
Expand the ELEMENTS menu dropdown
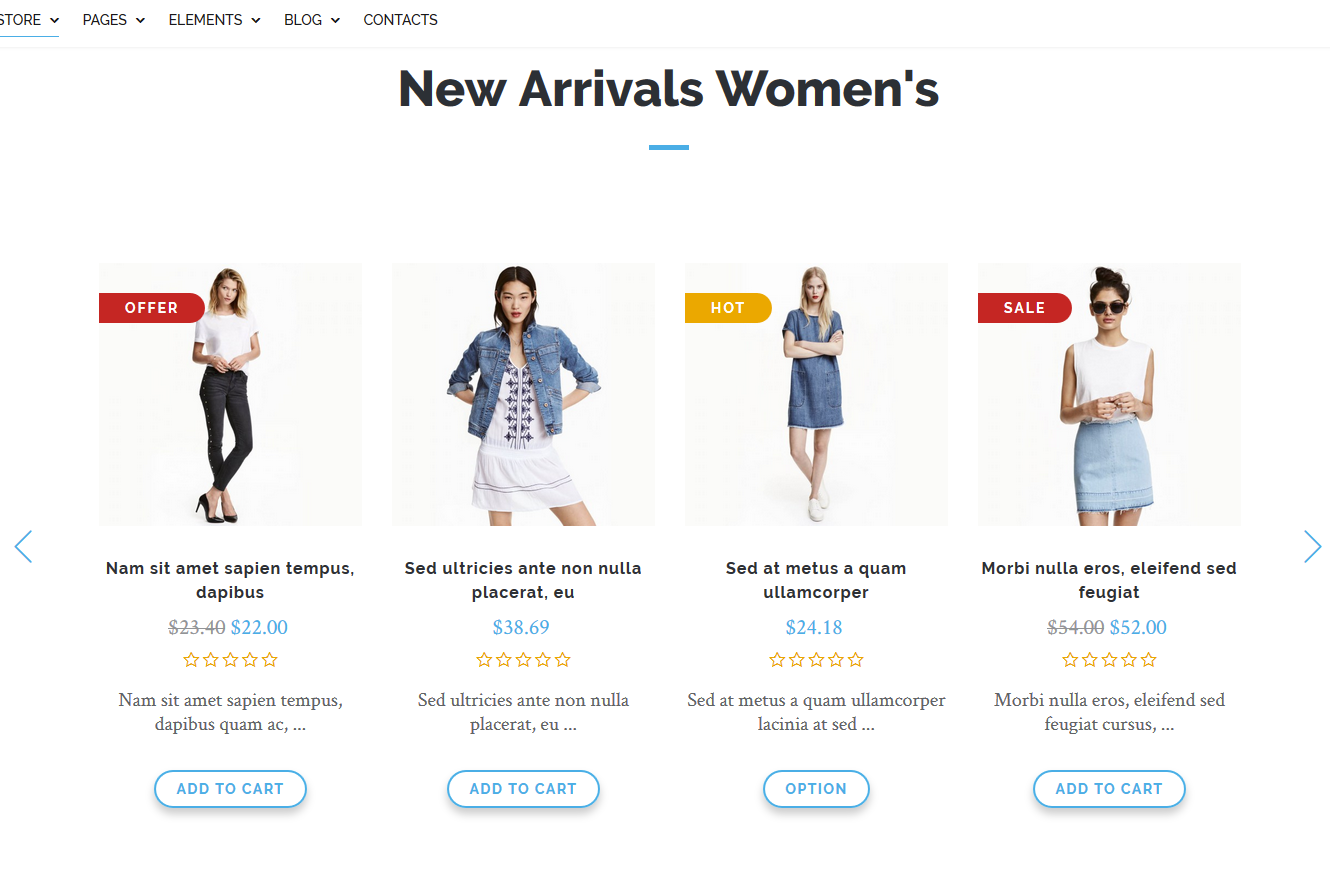214,20
